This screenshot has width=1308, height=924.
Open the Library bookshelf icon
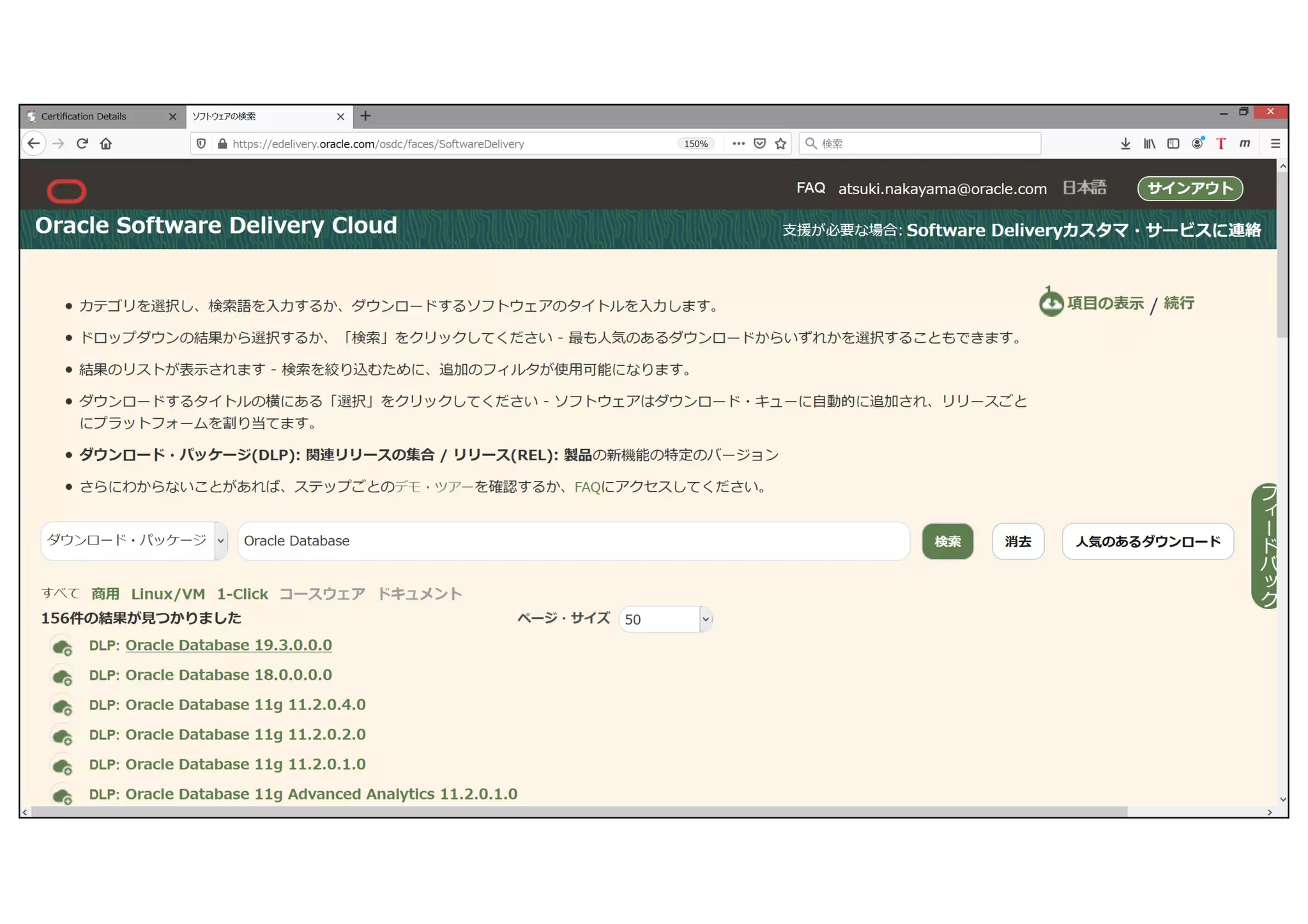[x=1150, y=144]
